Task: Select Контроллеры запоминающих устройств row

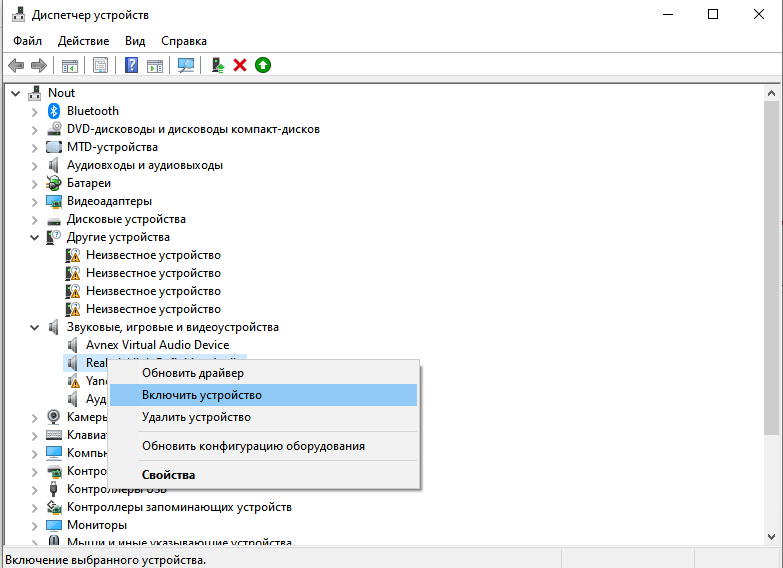Action: 179,507
